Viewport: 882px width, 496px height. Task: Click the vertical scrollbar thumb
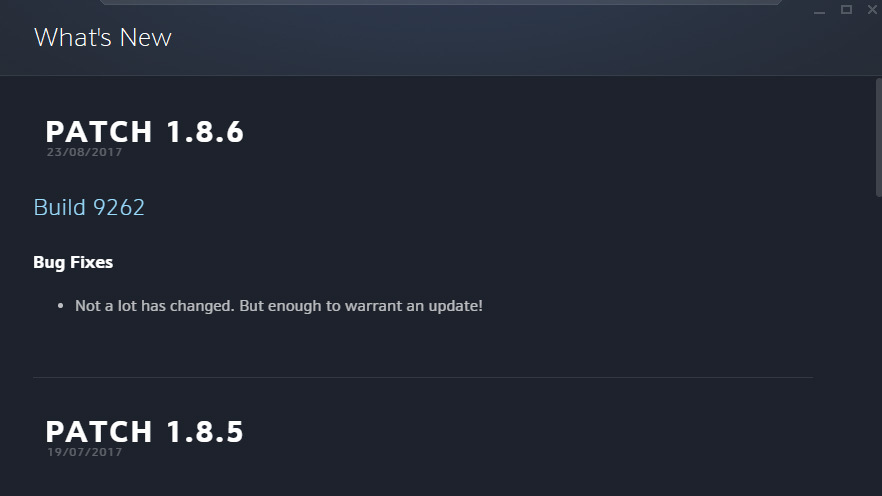pos(879,138)
